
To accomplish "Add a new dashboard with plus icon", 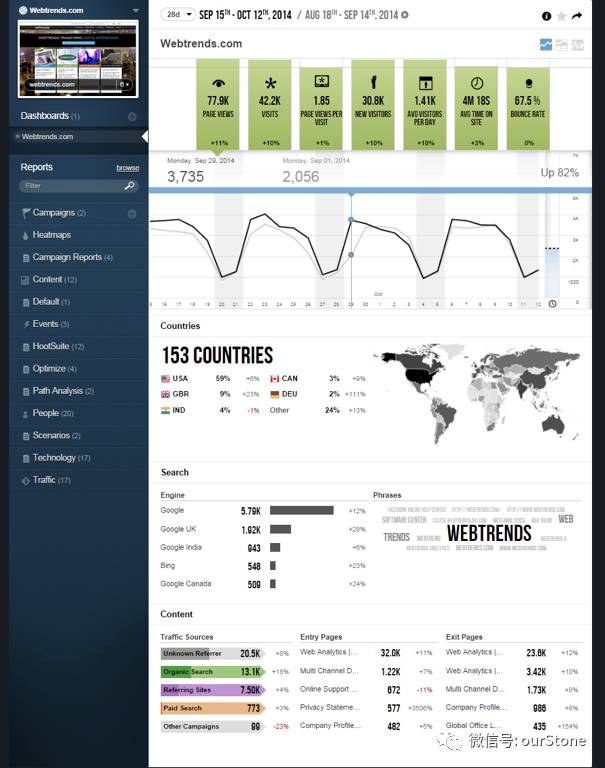I will (x=132, y=117).
